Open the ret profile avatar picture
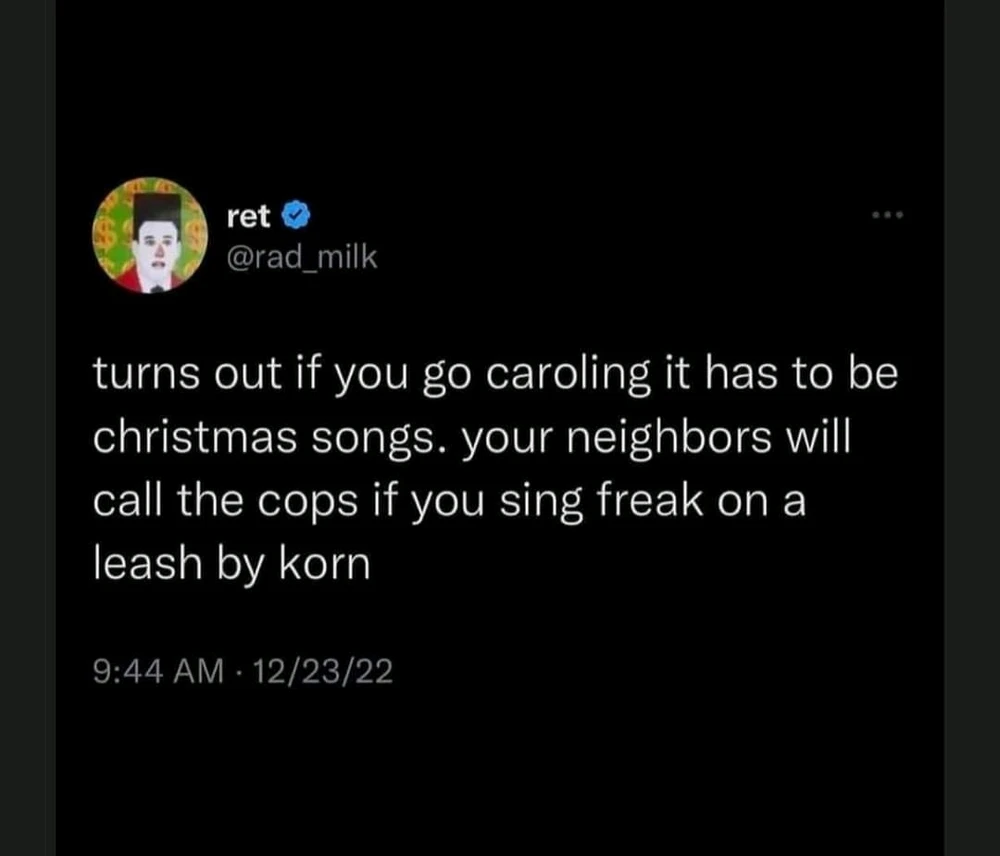The width and height of the screenshot is (1000, 856). tap(150, 235)
